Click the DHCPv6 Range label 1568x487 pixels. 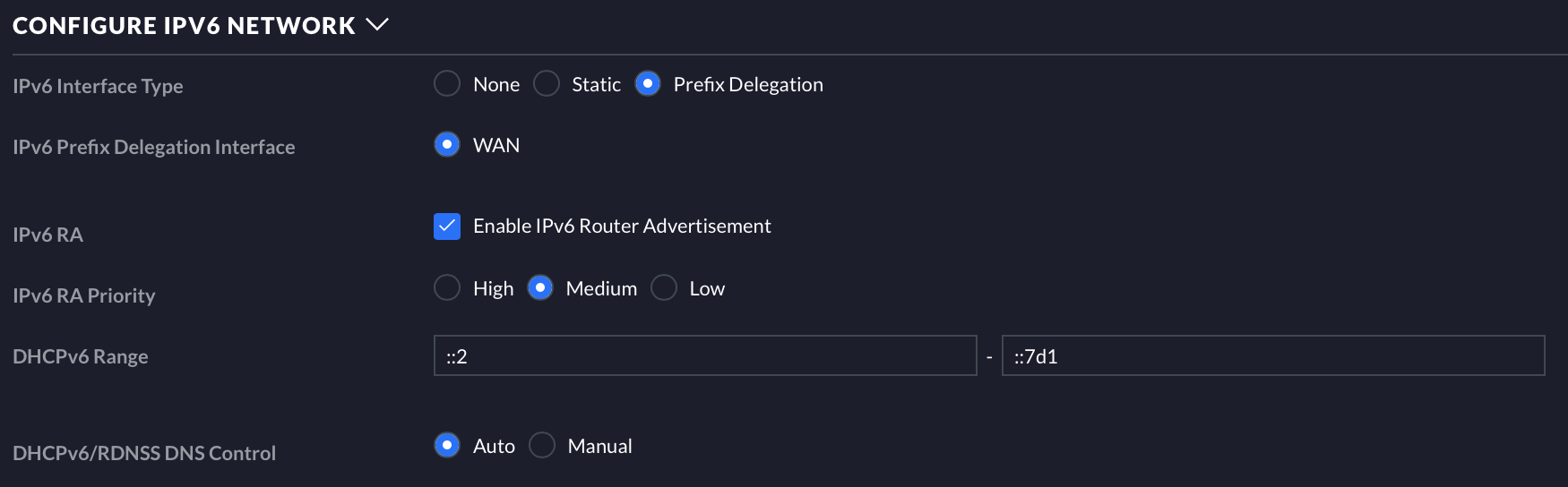(x=81, y=356)
